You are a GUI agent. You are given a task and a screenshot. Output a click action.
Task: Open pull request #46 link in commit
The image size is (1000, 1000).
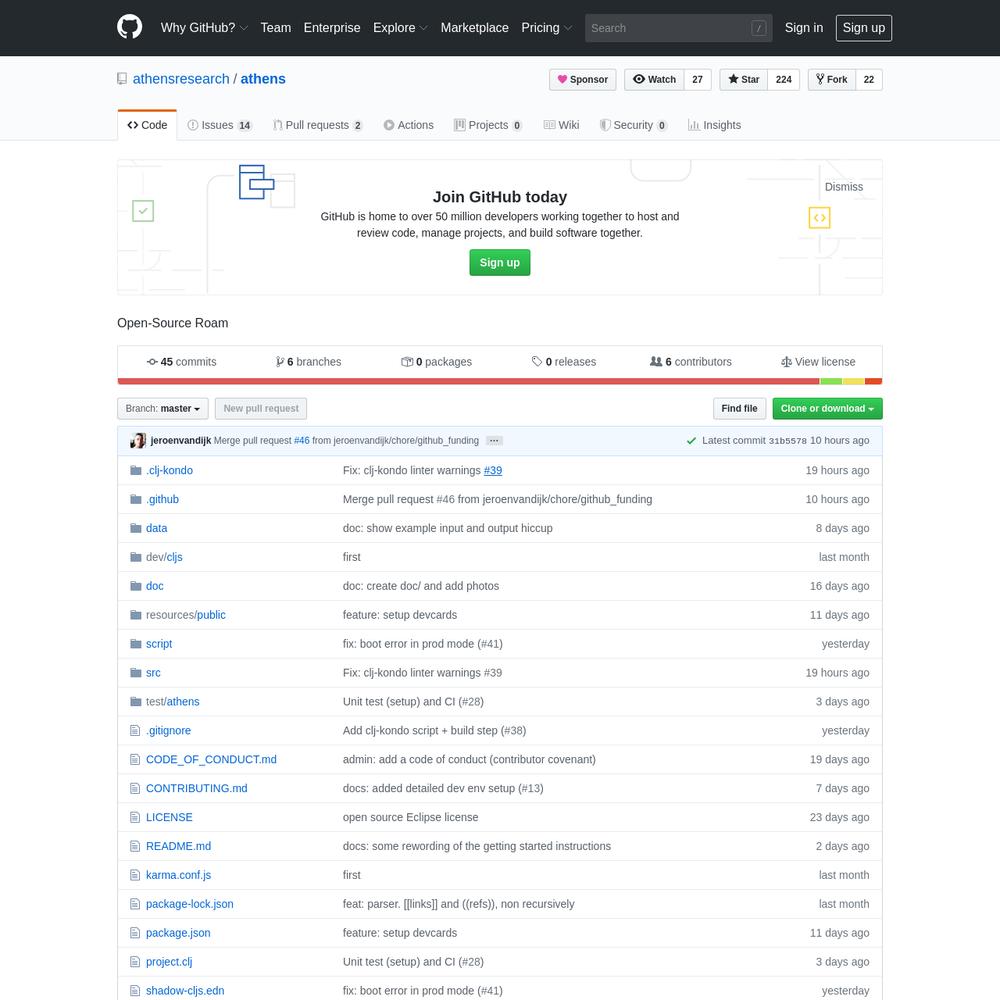pyautogui.click(x=302, y=441)
